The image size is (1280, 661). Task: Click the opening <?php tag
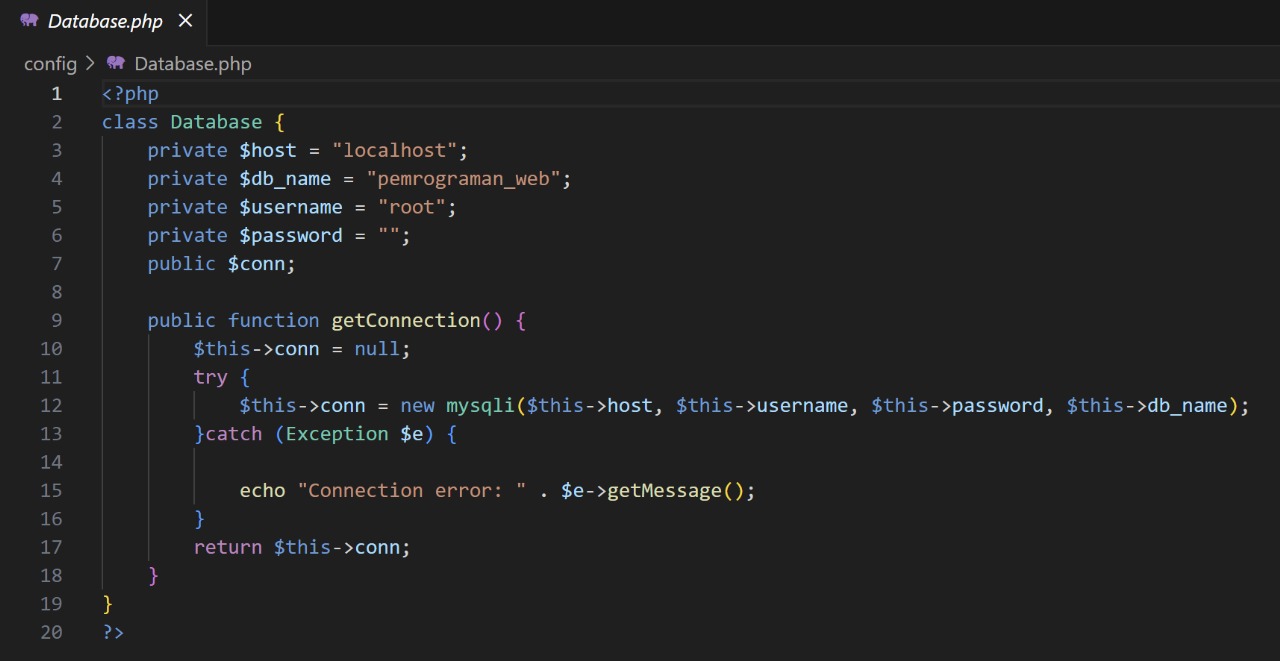pos(130,94)
